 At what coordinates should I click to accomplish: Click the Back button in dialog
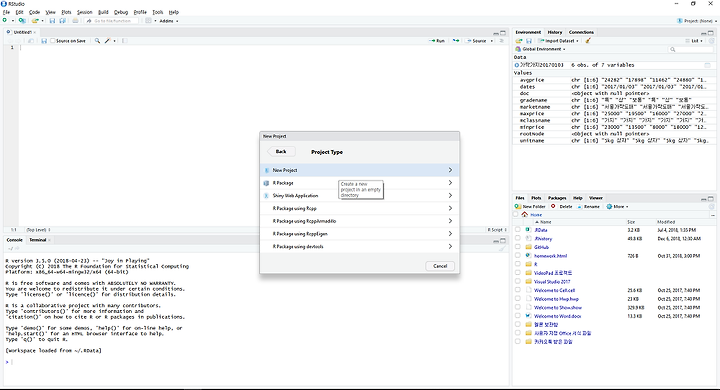(281, 152)
